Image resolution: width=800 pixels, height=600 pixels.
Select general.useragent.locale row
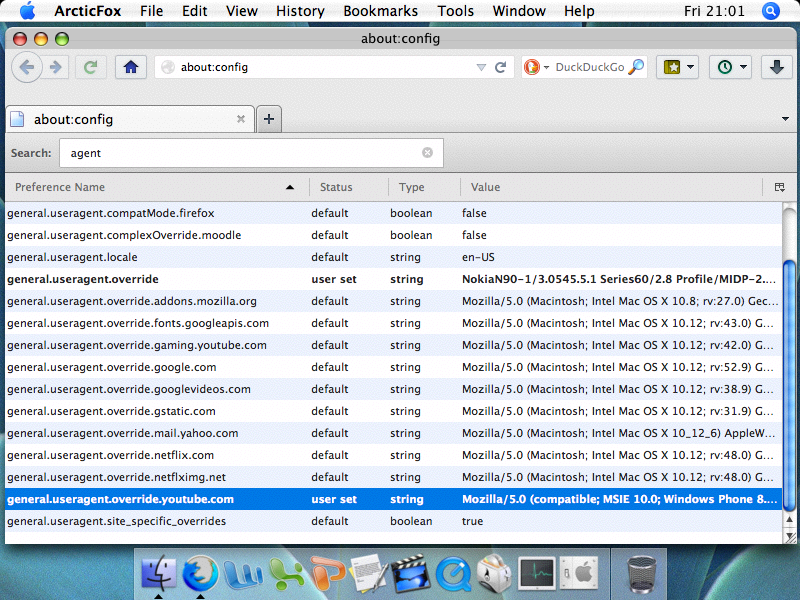(393, 257)
